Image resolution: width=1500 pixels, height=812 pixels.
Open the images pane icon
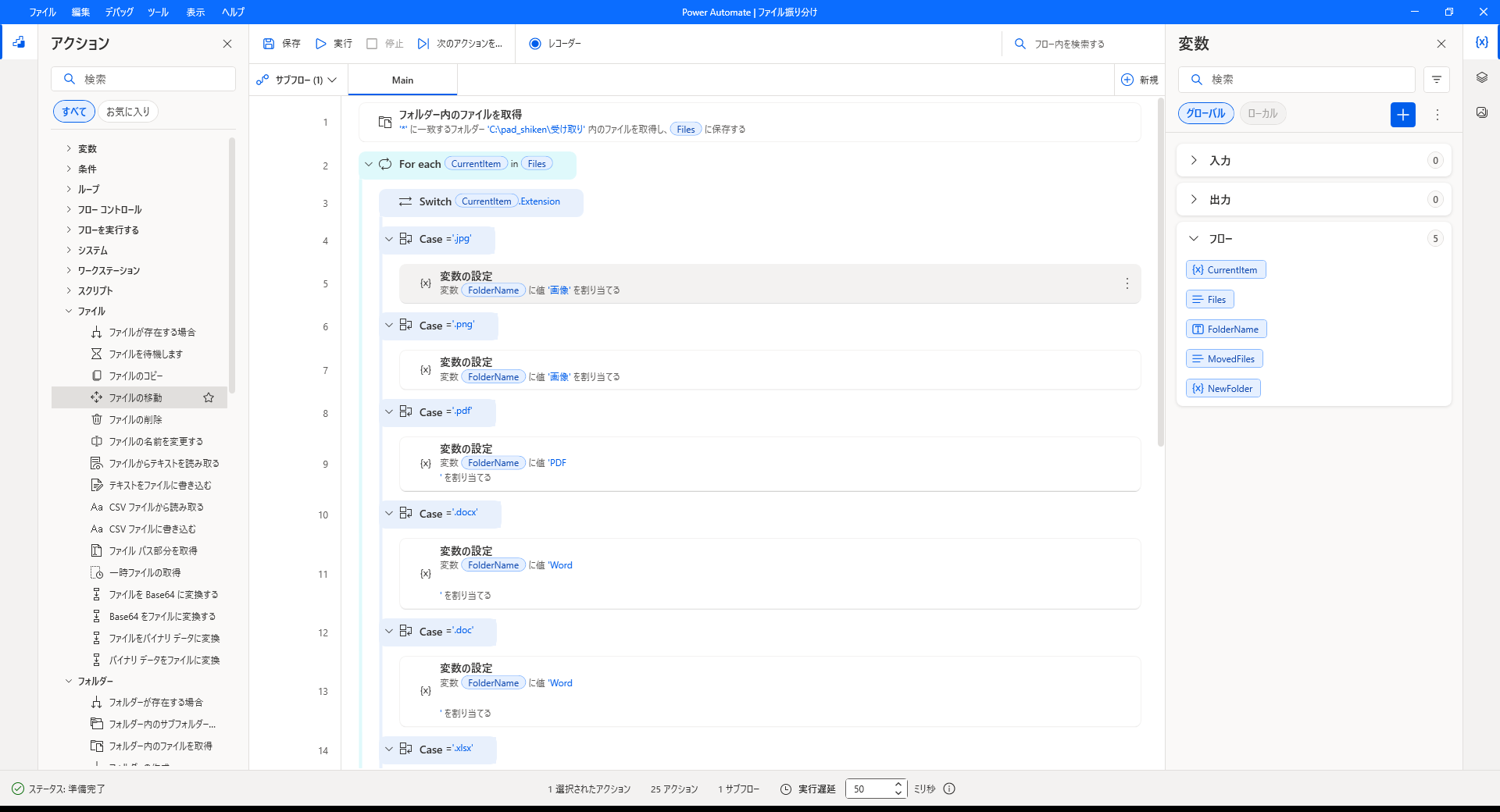(1481, 112)
